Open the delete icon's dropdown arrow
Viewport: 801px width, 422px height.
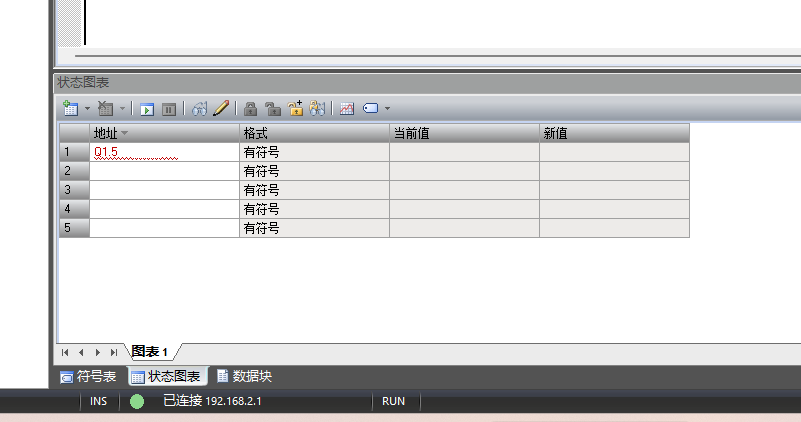(122, 108)
